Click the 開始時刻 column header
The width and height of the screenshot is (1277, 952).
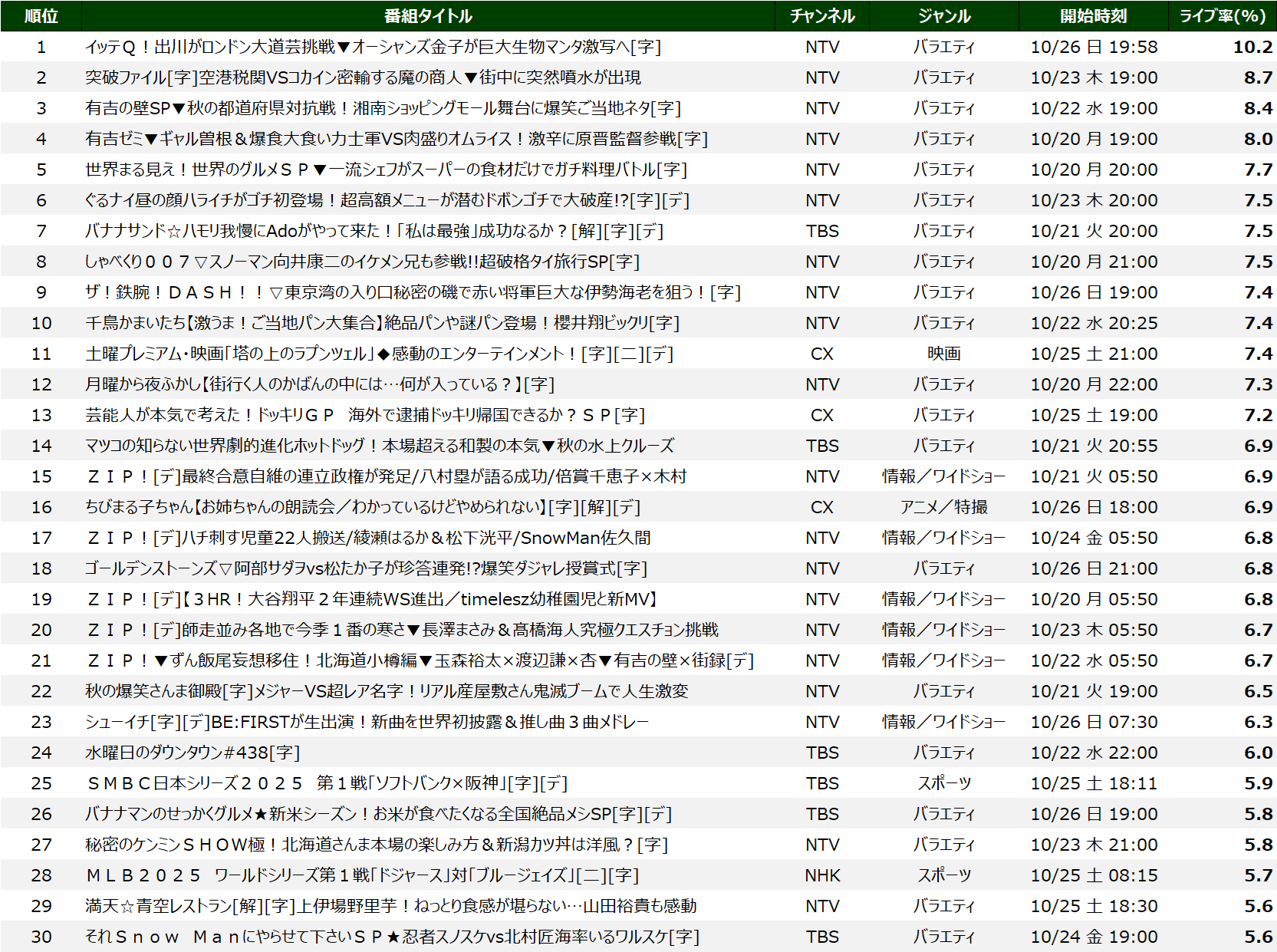click(1094, 16)
